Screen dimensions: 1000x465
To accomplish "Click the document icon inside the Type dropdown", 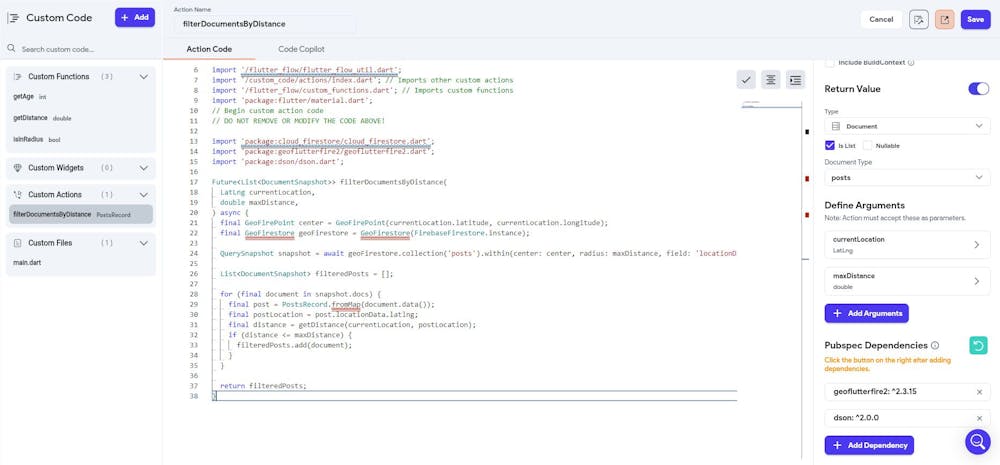I will click(836, 126).
